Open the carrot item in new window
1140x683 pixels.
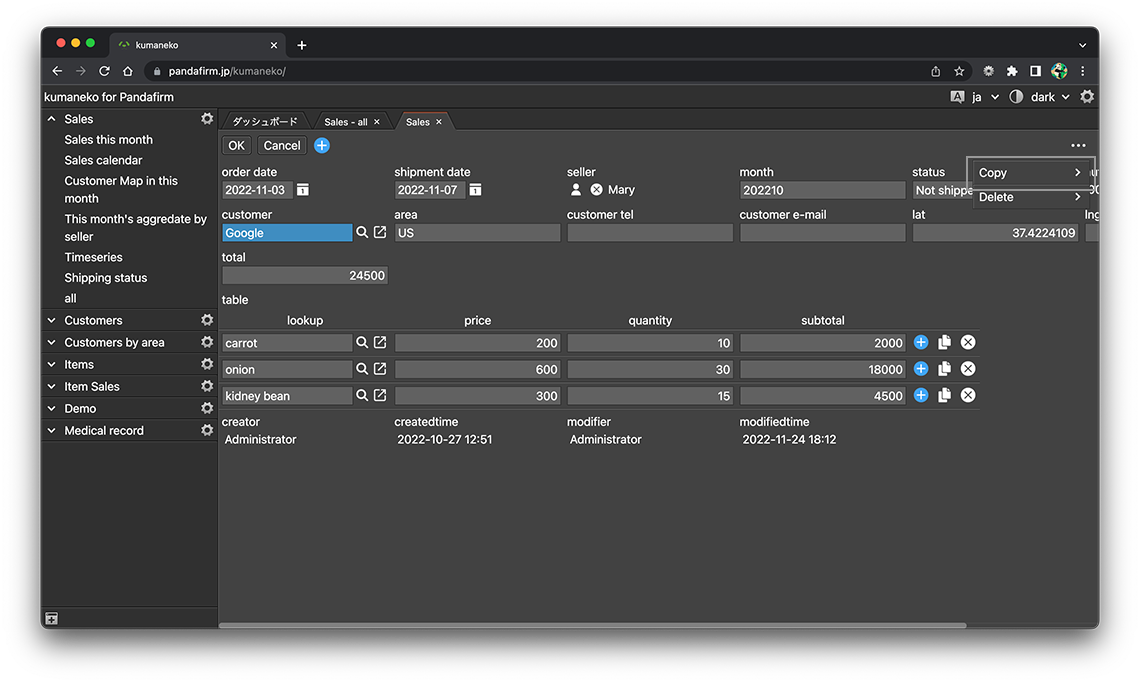[380, 343]
